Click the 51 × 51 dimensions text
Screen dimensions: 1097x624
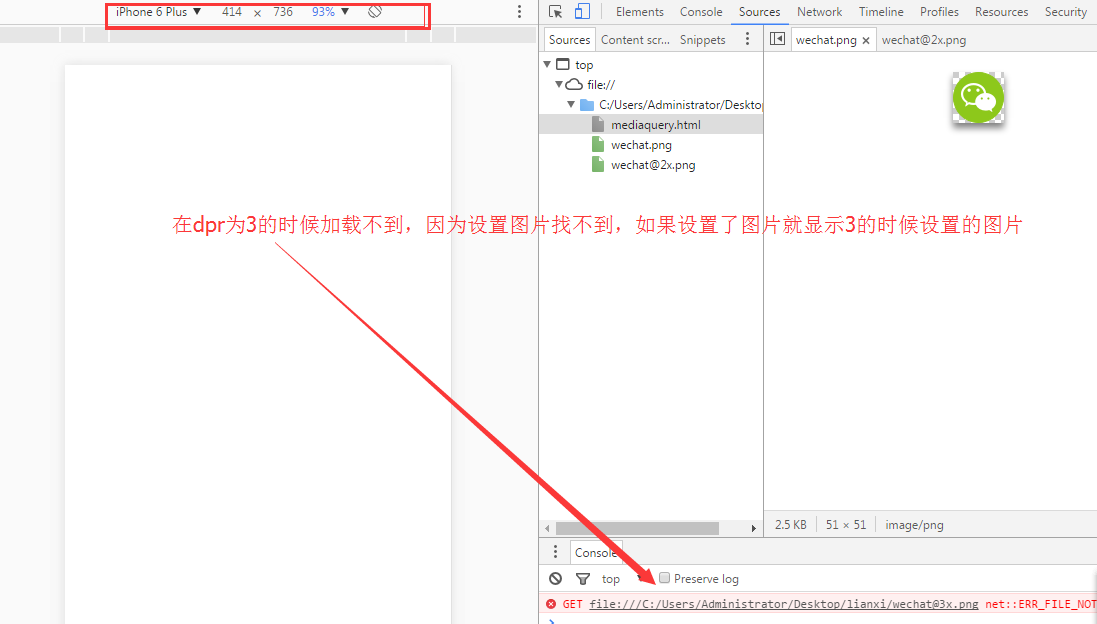coord(846,525)
